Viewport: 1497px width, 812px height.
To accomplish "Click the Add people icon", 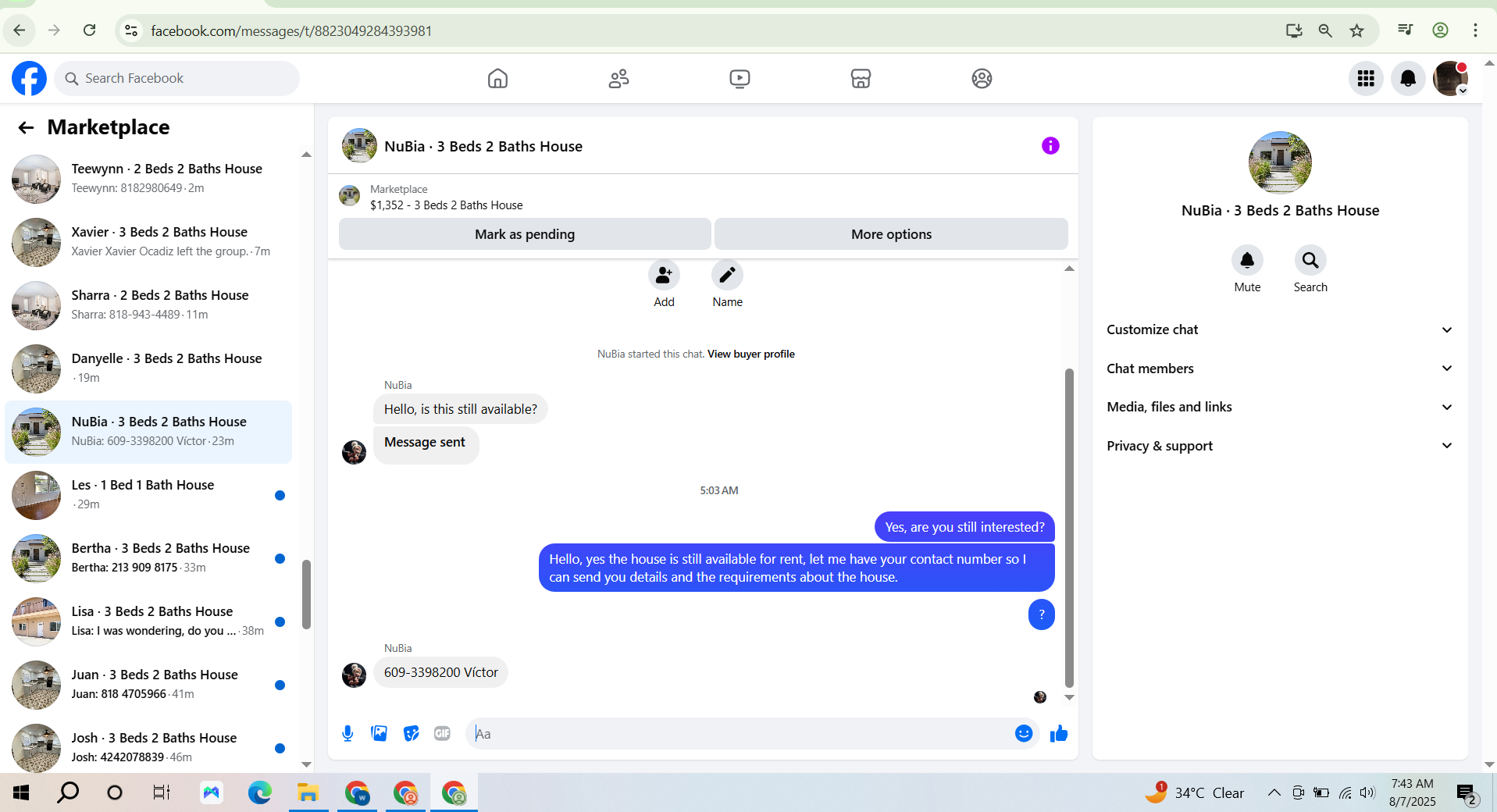I will pos(664,275).
